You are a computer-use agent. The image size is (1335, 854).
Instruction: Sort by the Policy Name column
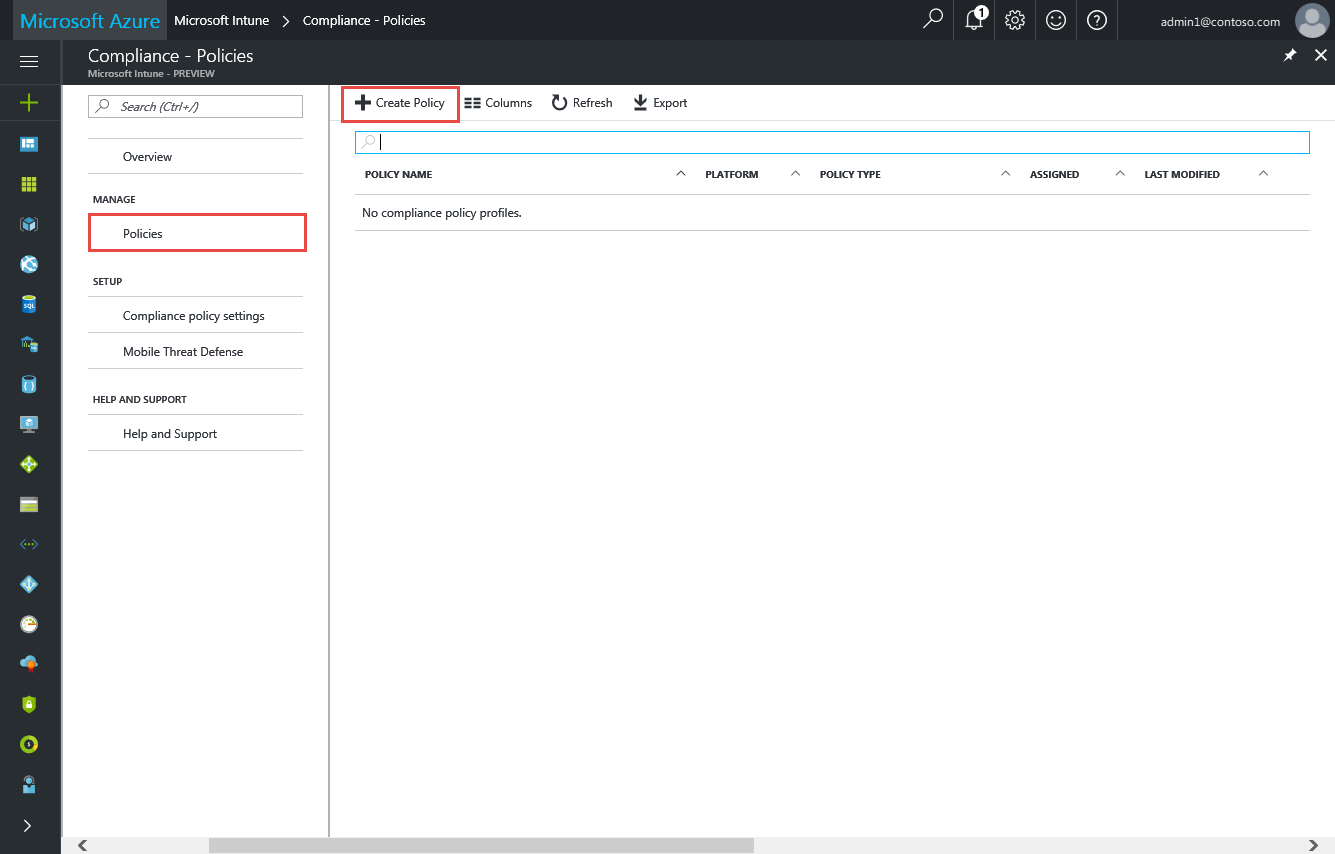(x=398, y=175)
